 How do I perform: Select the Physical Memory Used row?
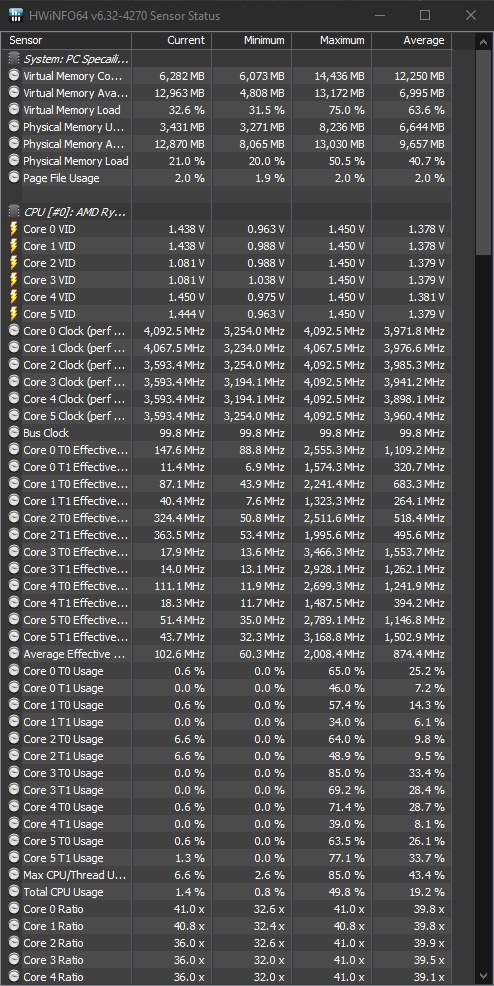click(228, 127)
